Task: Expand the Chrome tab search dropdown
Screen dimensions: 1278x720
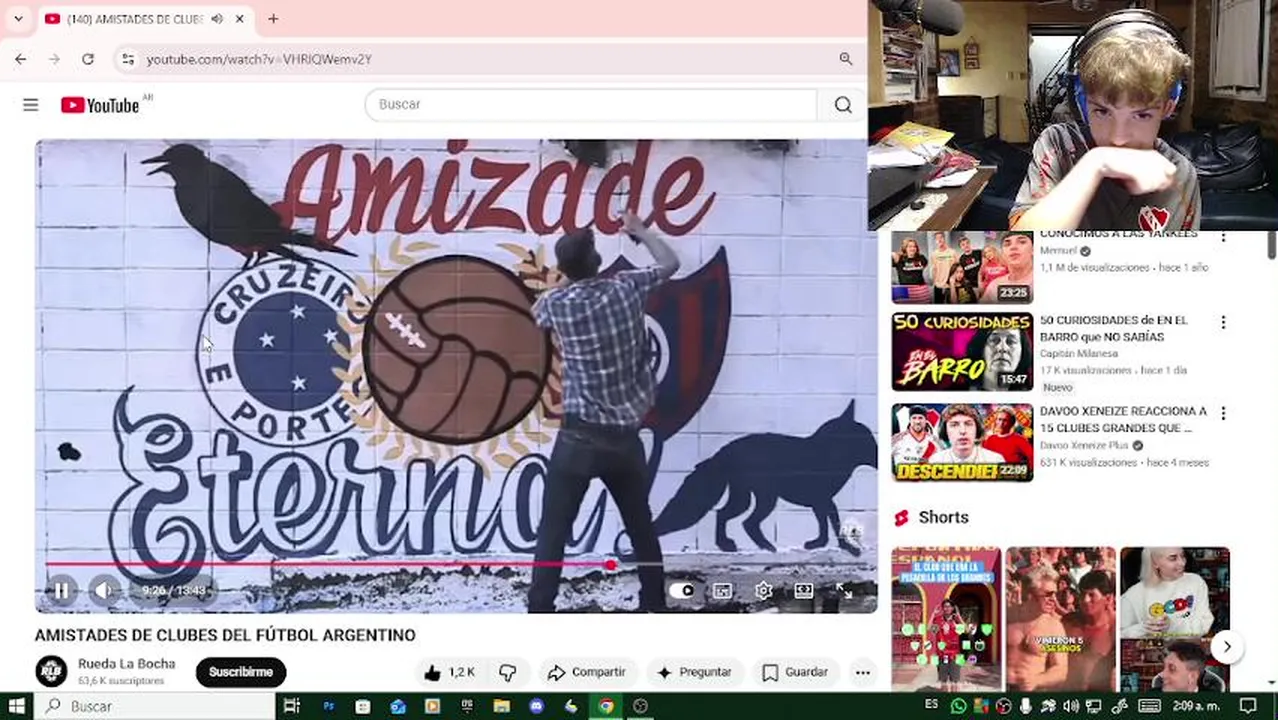Action: [18, 18]
